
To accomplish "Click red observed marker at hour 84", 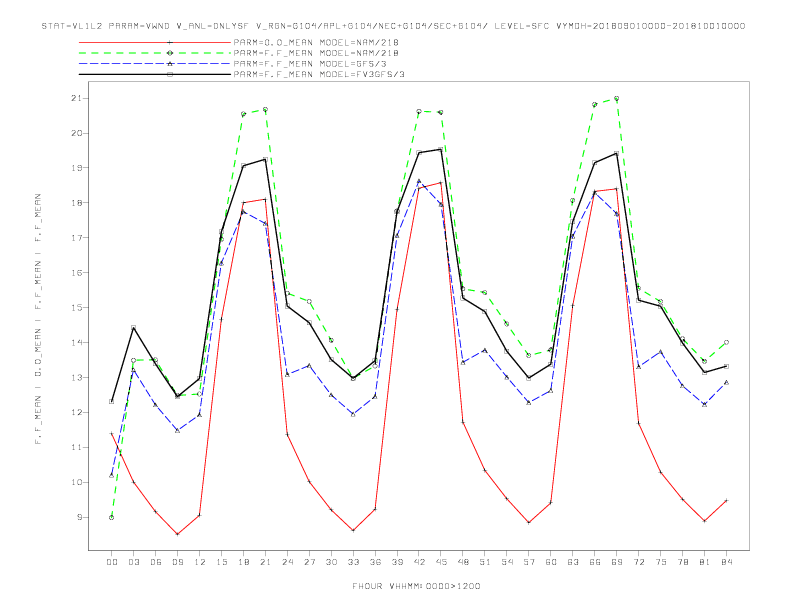I will click(x=726, y=500).
